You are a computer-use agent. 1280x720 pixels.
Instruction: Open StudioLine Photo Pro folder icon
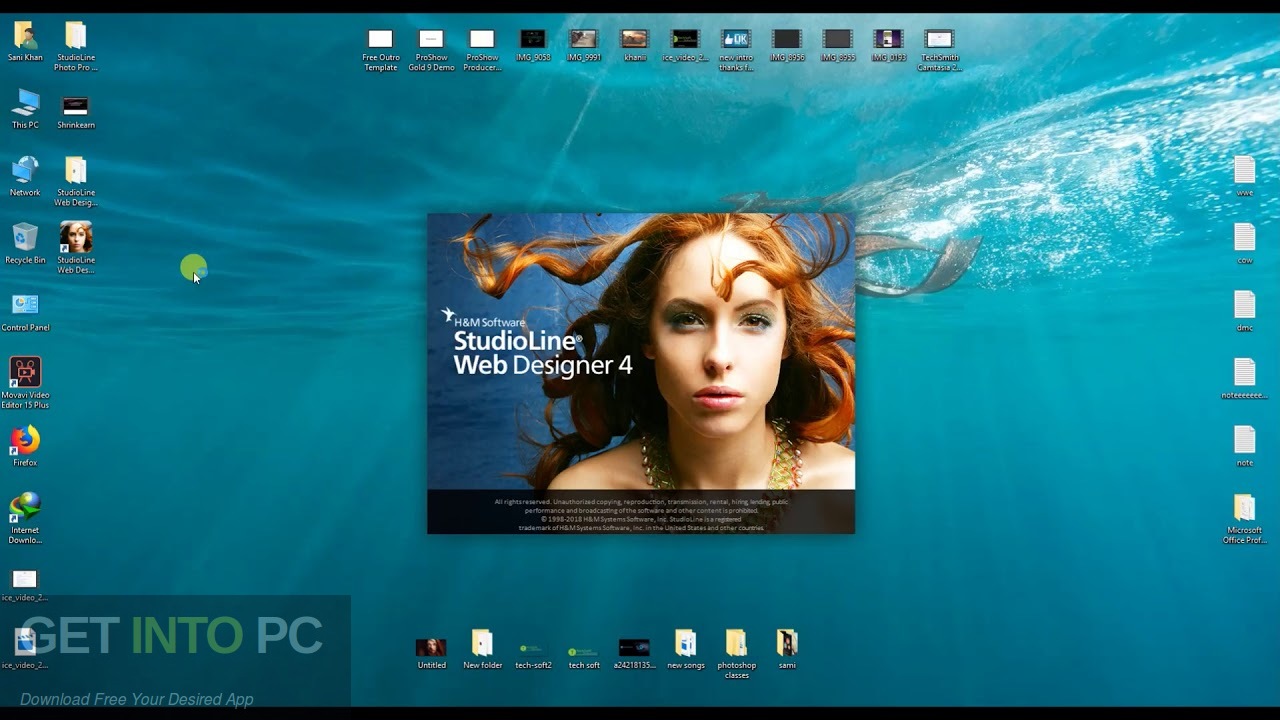[x=76, y=37]
